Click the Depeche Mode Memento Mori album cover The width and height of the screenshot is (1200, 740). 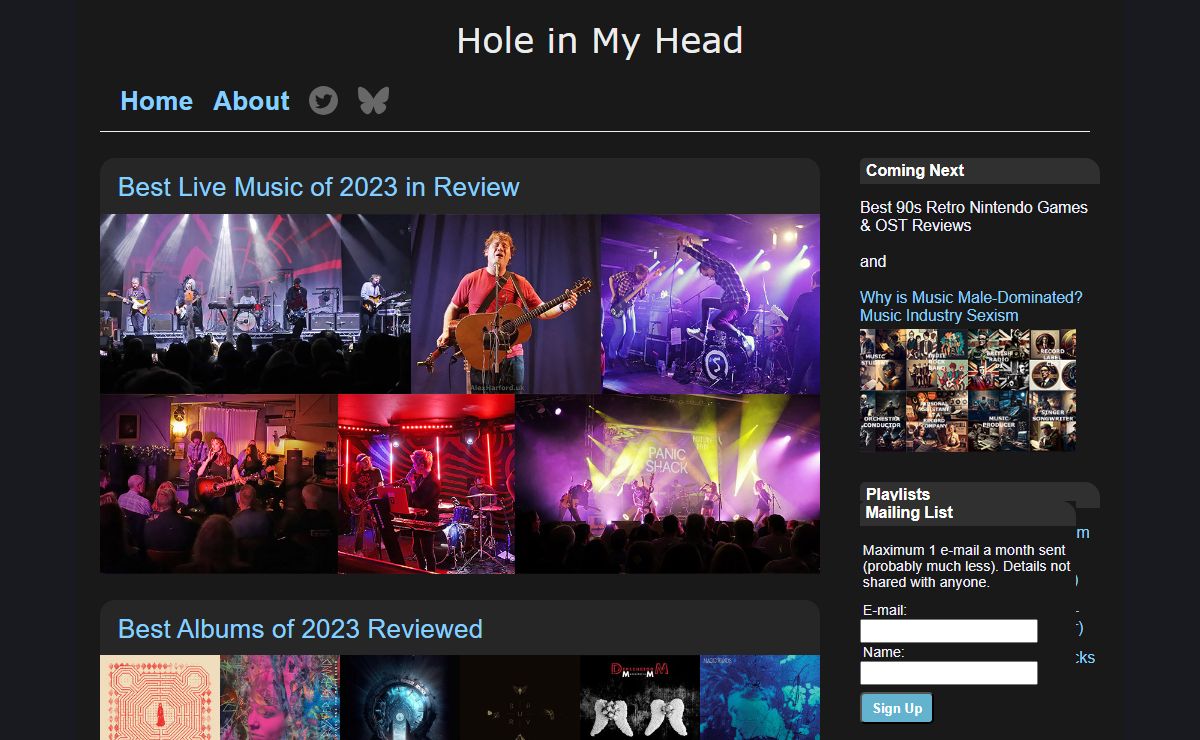point(640,697)
